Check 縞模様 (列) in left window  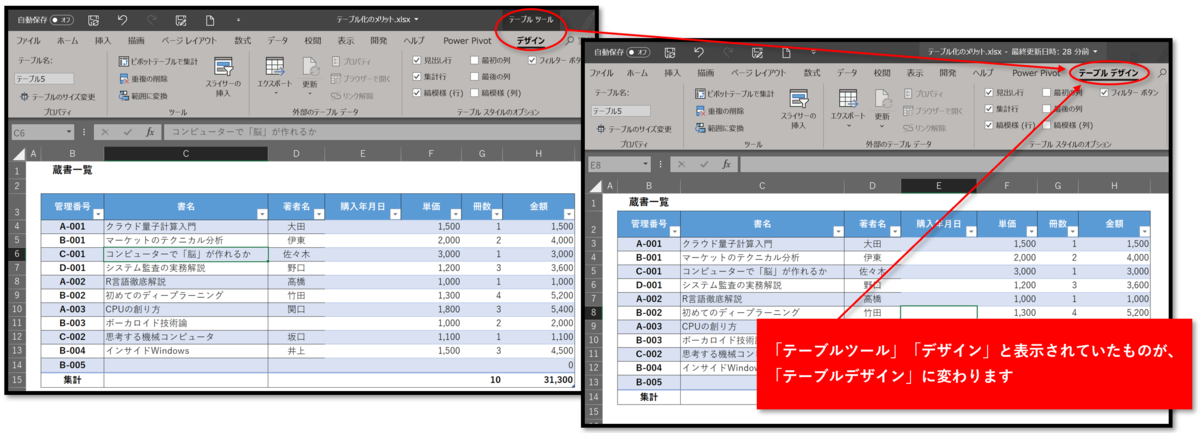pyautogui.click(x=473, y=93)
